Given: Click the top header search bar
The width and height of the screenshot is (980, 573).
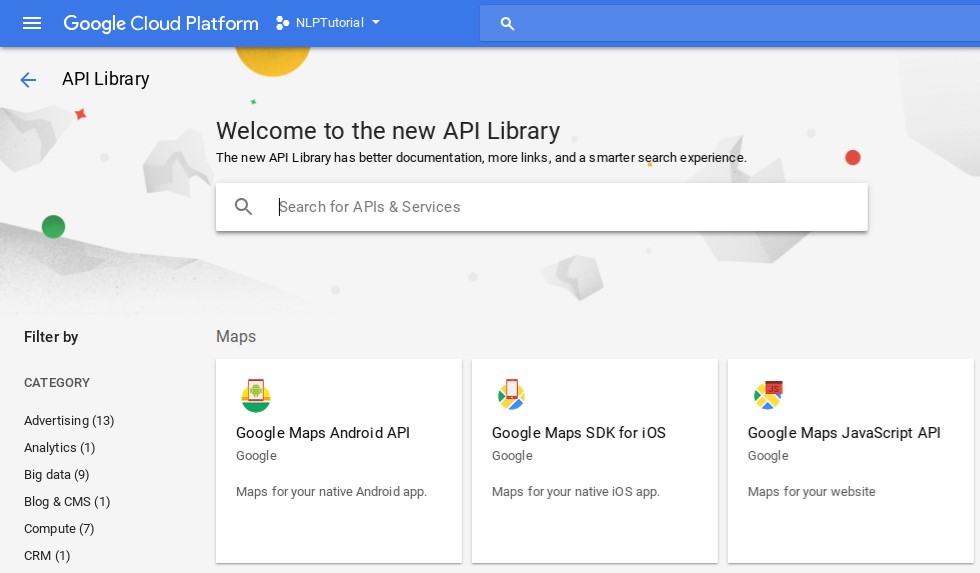Looking at the screenshot, I should pos(729,24).
